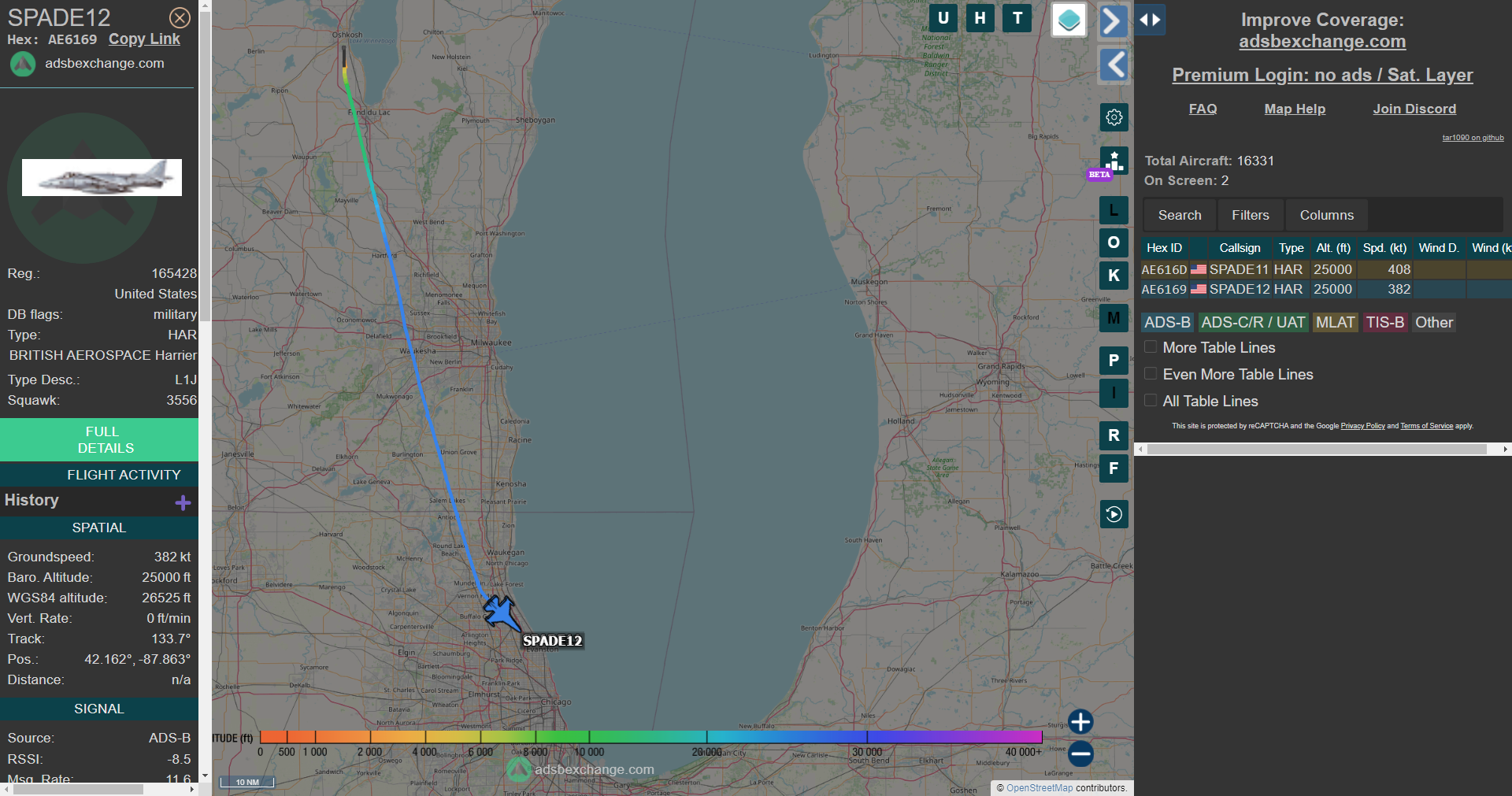Click the table horizontal scrollbar
This screenshot has height=796, width=1512.
(1317, 449)
